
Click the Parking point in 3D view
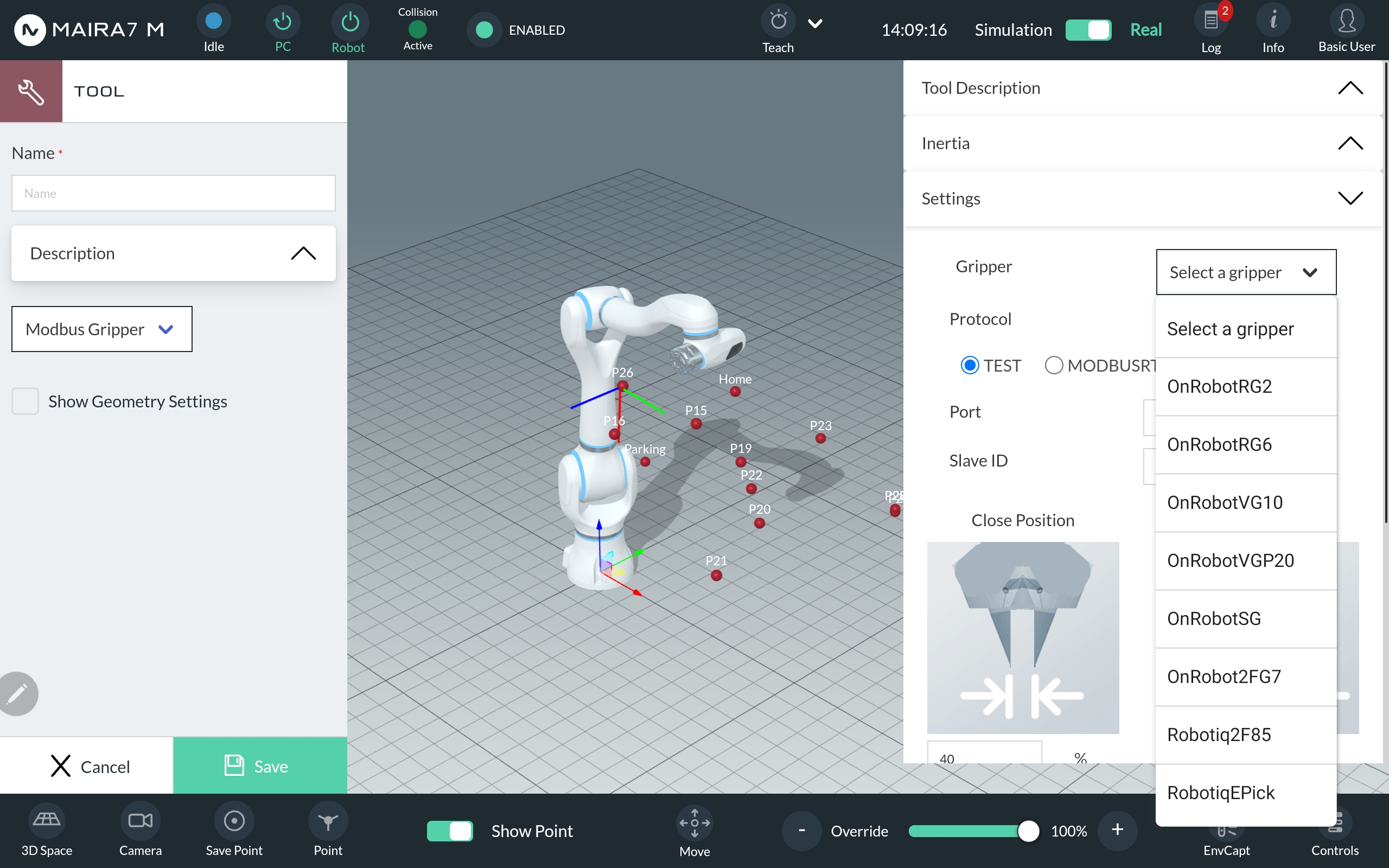click(x=645, y=462)
